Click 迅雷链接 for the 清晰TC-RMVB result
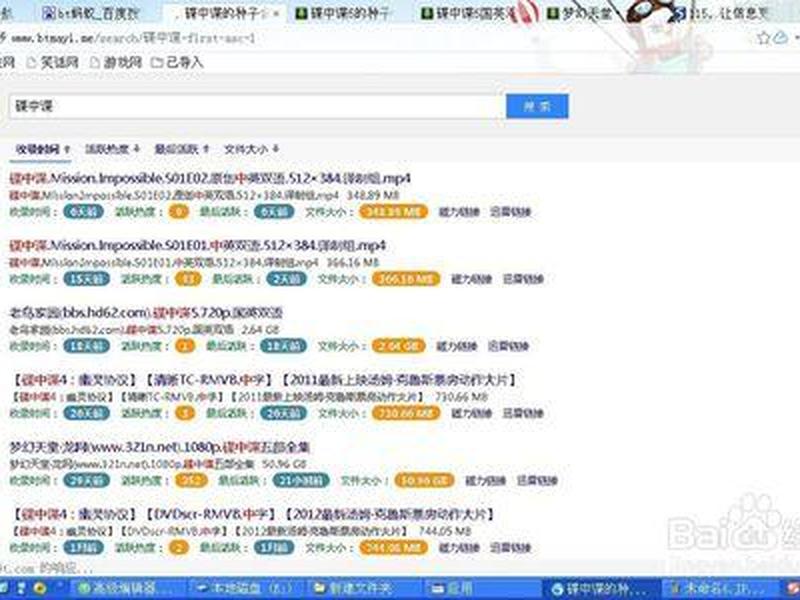 [523, 413]
